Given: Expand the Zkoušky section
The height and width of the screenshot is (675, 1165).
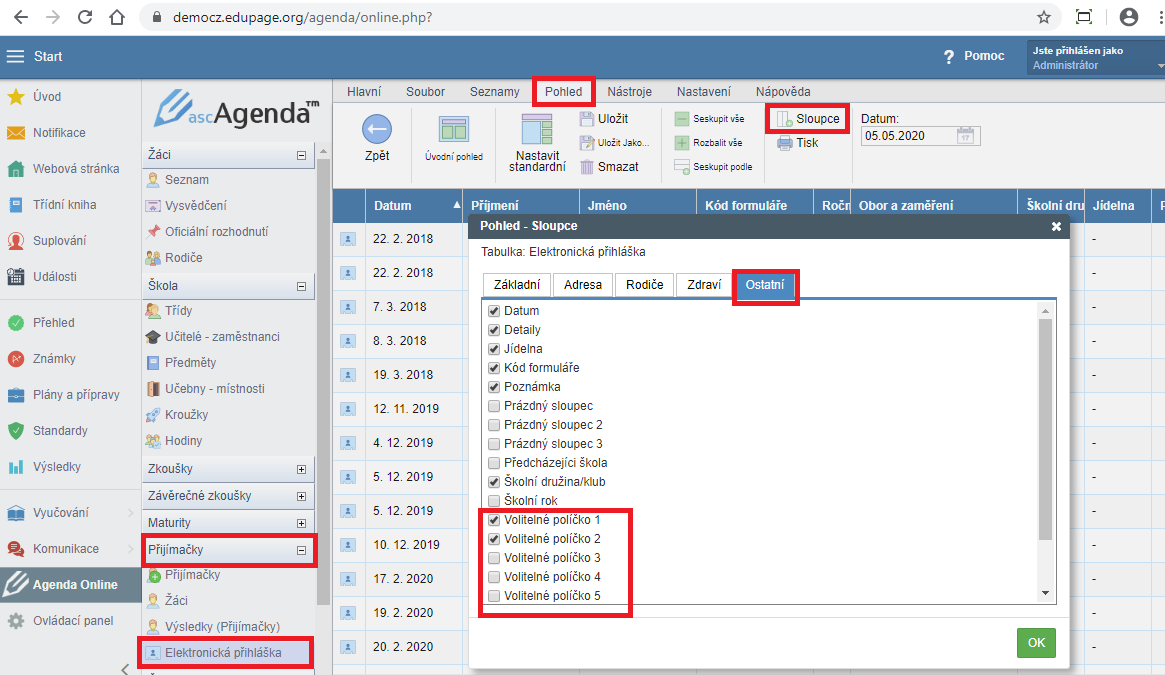Looking at the screenshot, I should coord(302,469).
